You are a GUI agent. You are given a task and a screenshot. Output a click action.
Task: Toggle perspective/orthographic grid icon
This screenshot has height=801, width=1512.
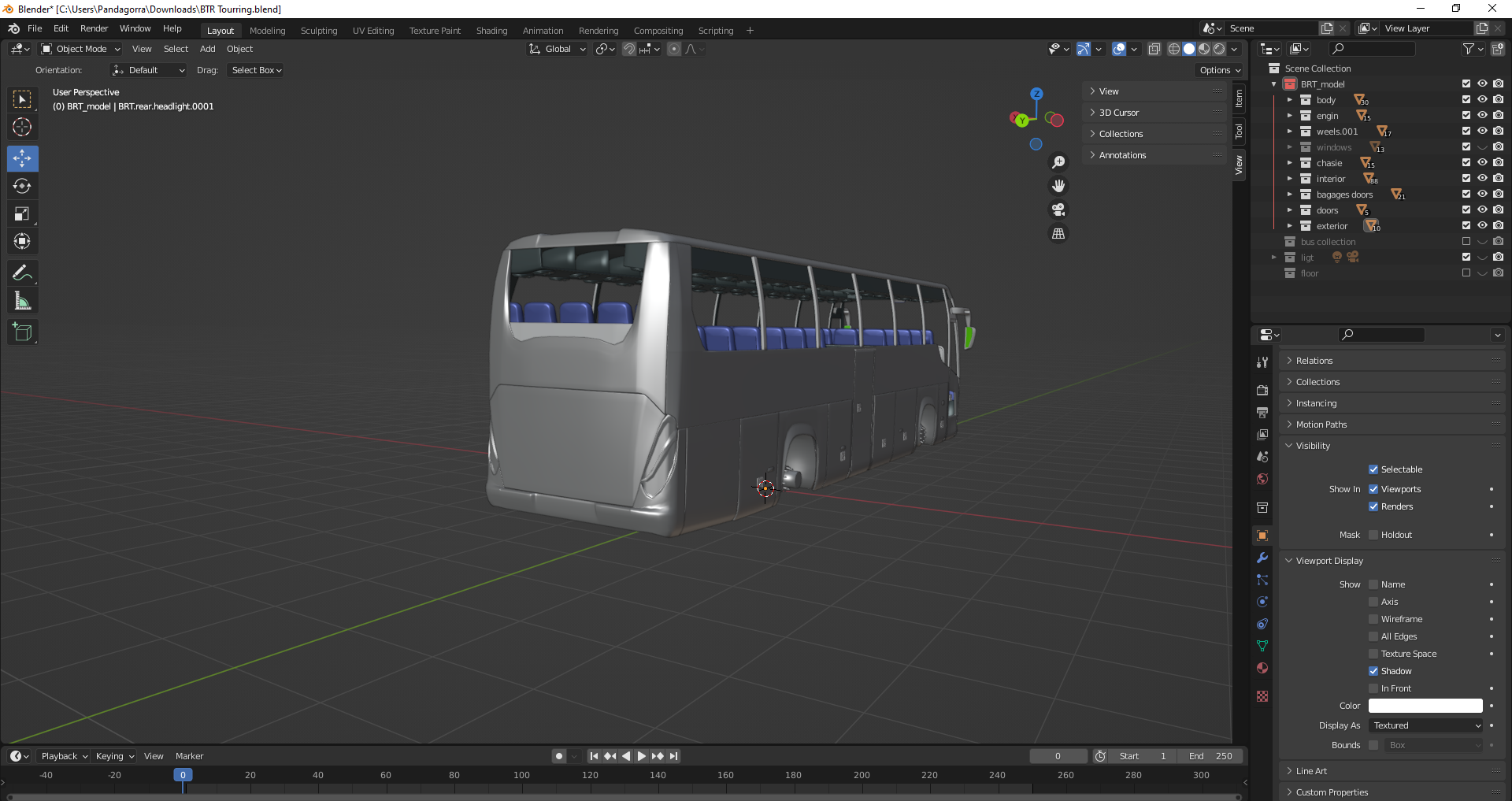click(1058, 234)
